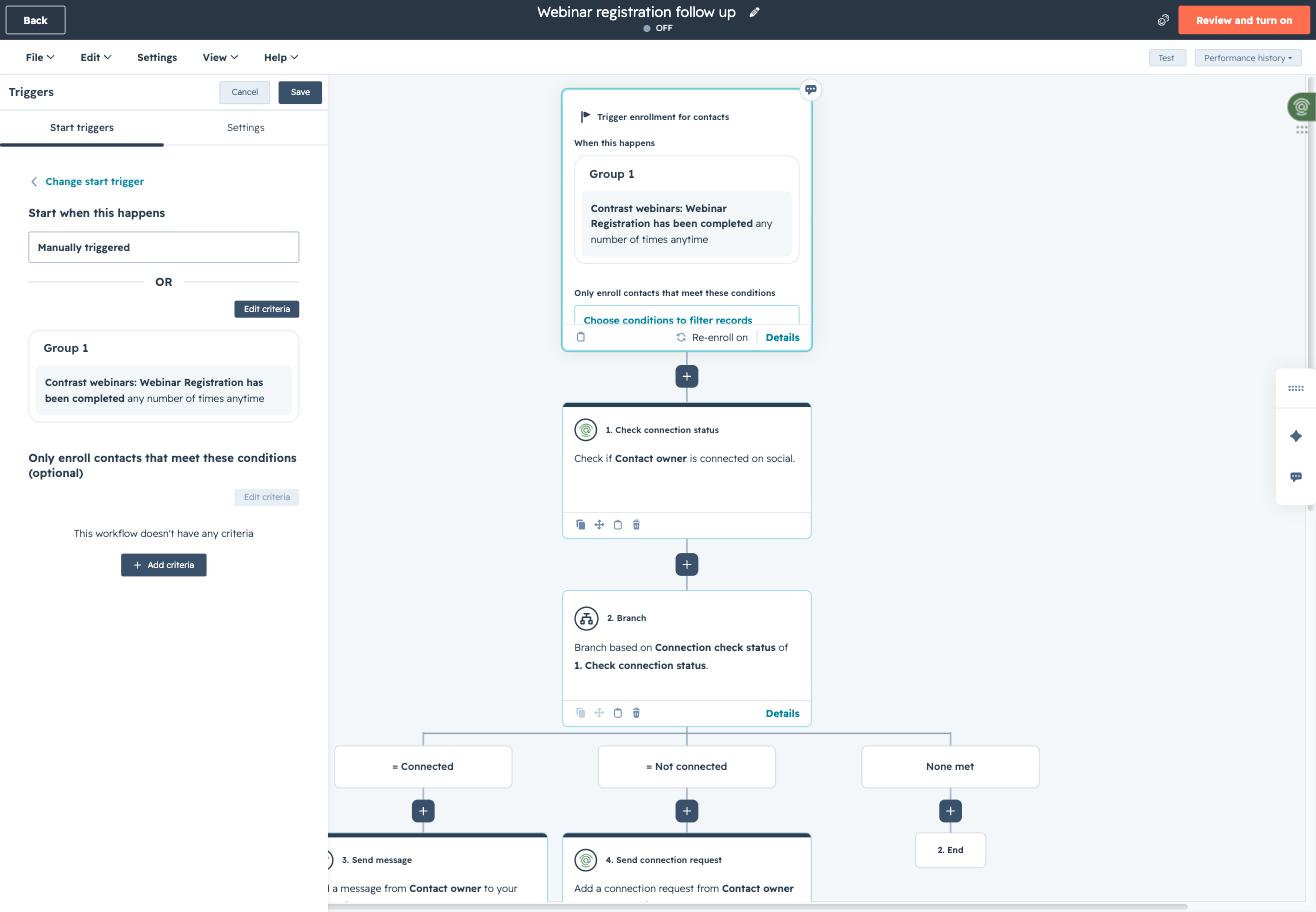The height and width of the screenshot is (912, 1316).
Task: Add a step under None met branch
Action: pyautogui.click(x=950, y=811)
